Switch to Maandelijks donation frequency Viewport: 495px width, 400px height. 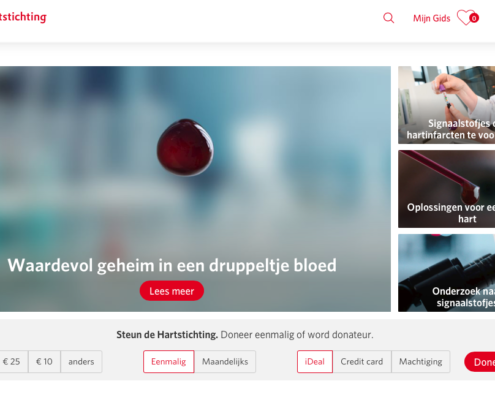(x=225, y=362)
